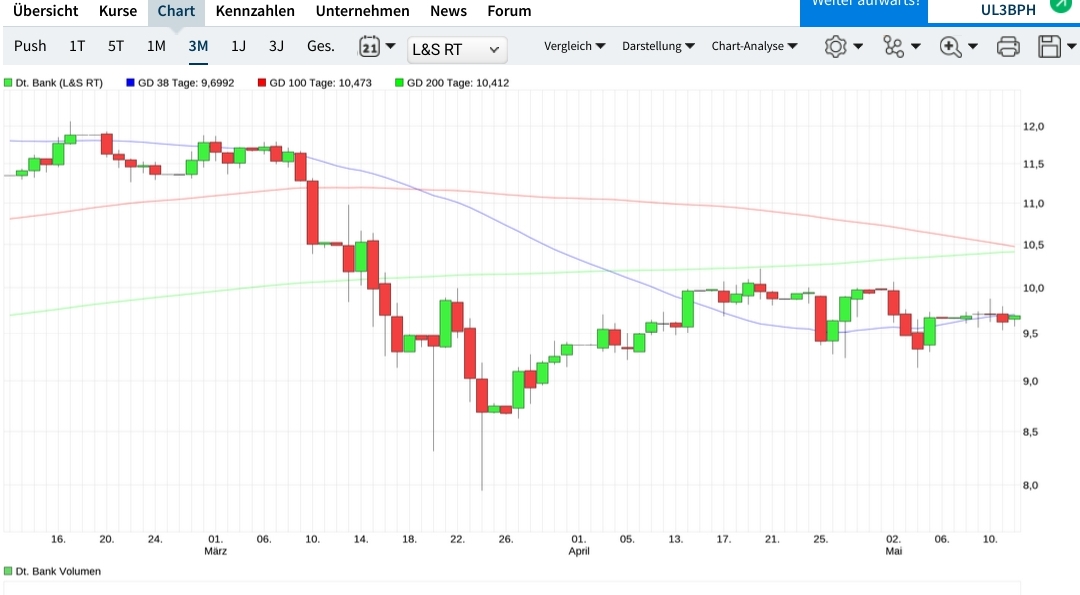This screenshot has width=1080, height=595.
Task: Open the calendar date range icon
Action: [369, 46]
